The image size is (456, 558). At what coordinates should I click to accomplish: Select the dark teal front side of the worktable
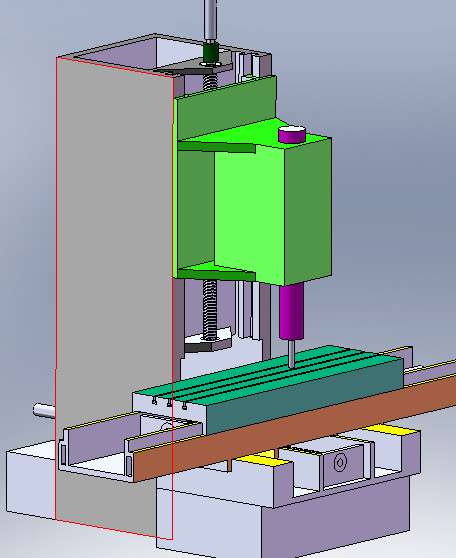(305, 396)
